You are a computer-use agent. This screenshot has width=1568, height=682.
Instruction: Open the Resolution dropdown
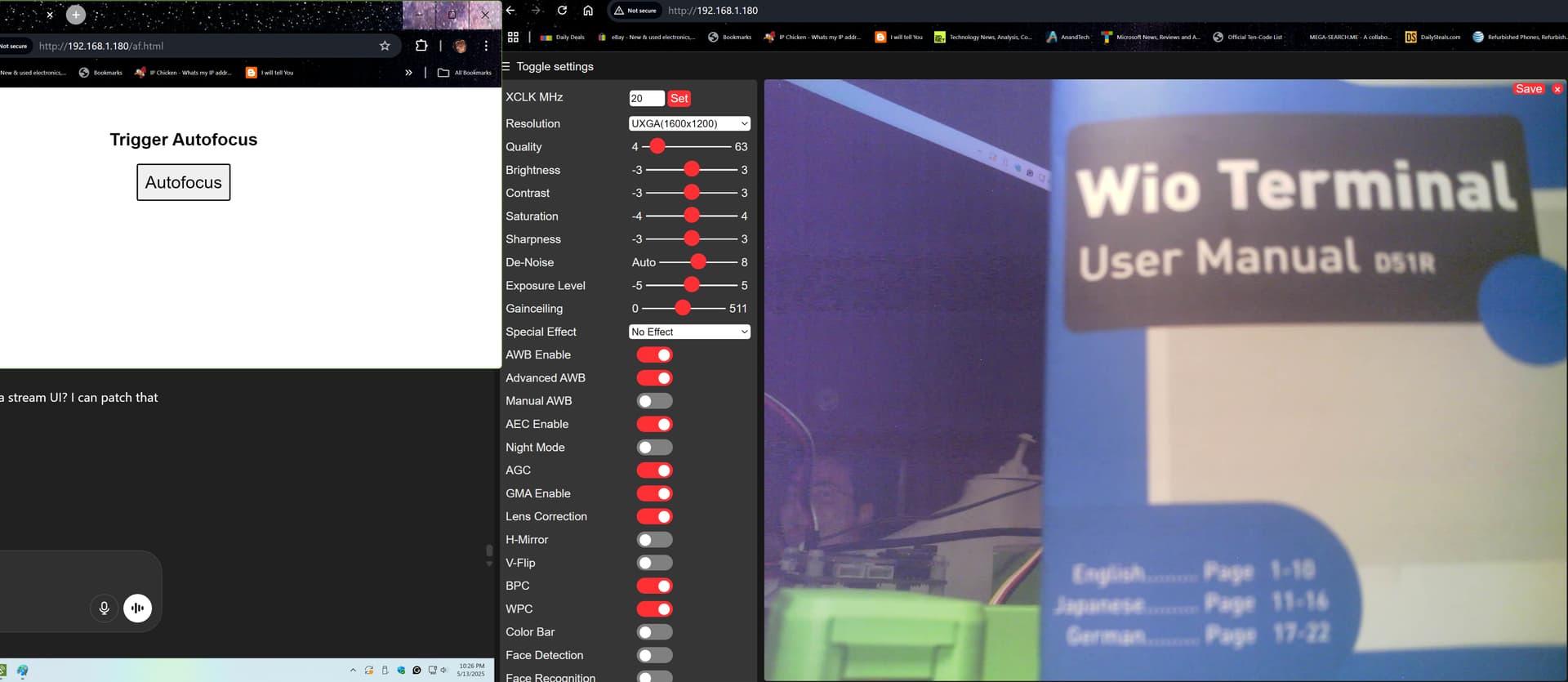click(689, 123)
